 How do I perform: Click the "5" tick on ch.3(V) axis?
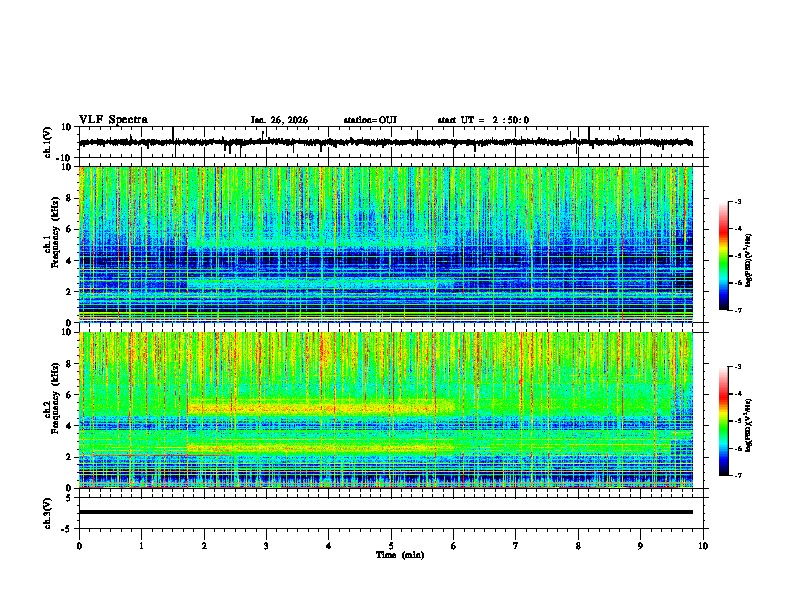[70, 498]
